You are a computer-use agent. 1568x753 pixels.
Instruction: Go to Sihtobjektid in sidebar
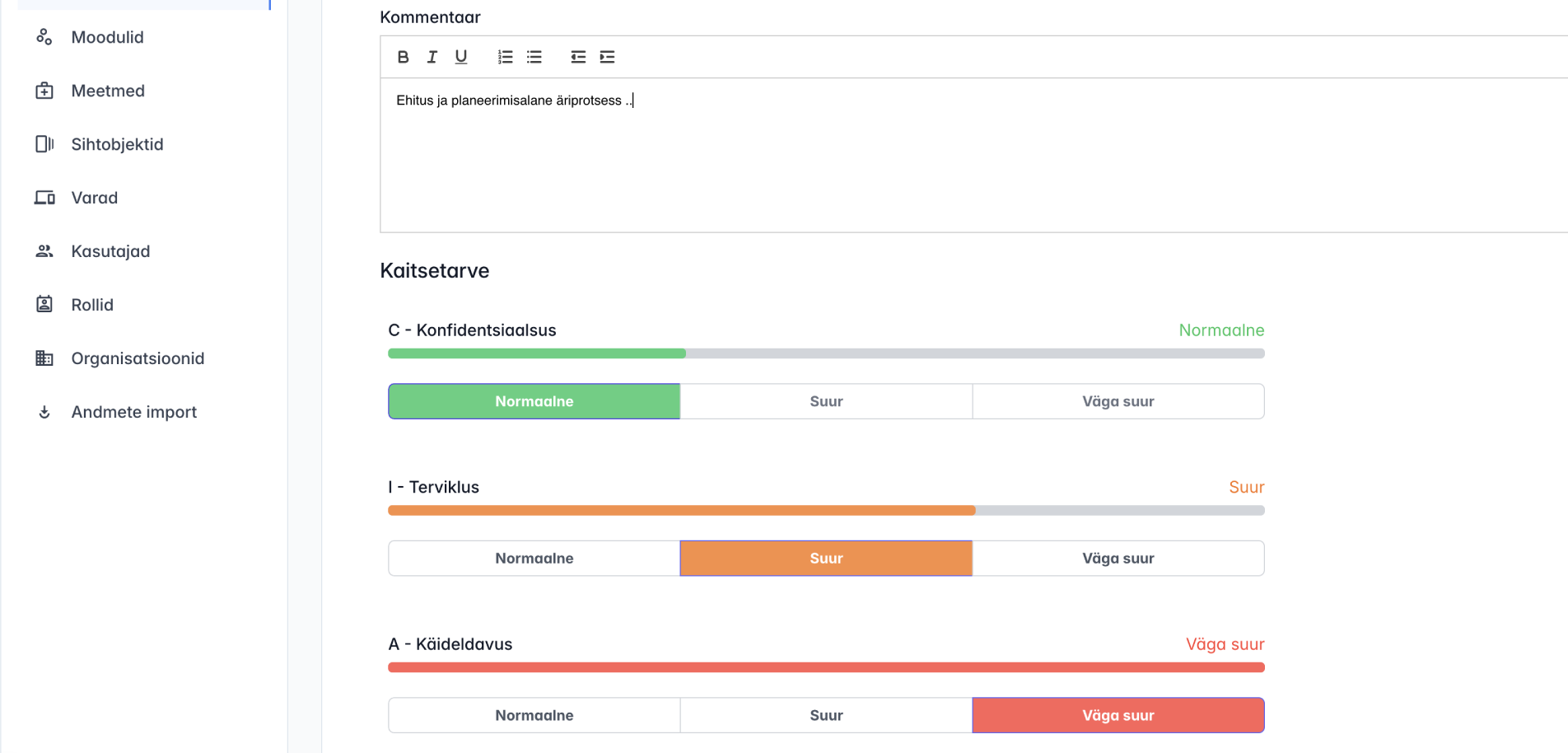pyautogui.click(x=117, y=144)
